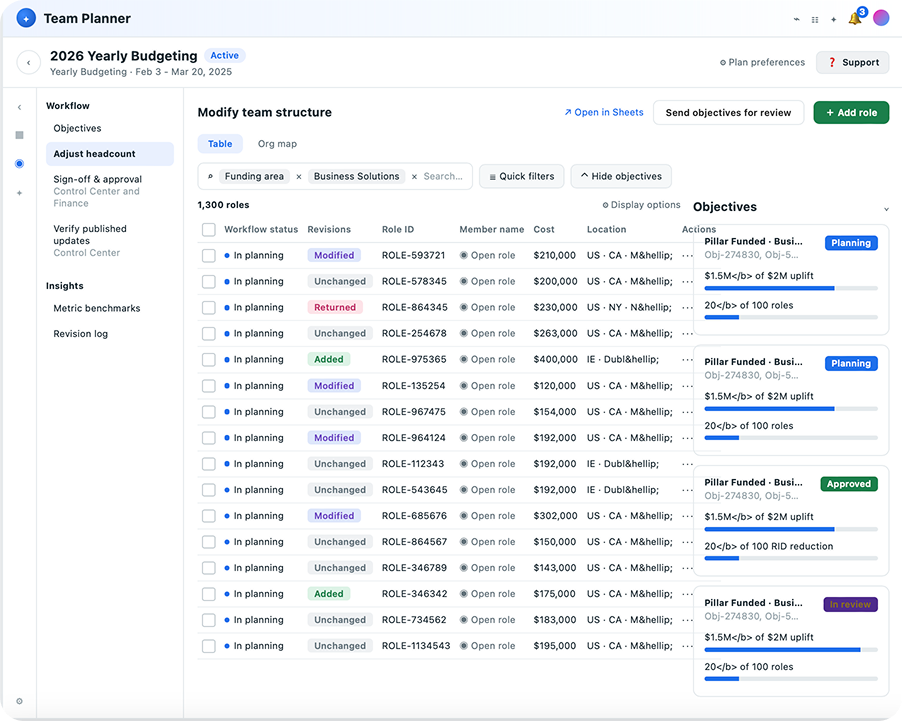The image size is (902, 721).
Task: Collapse the left rail chevron icon
Action: pos(20,107)
